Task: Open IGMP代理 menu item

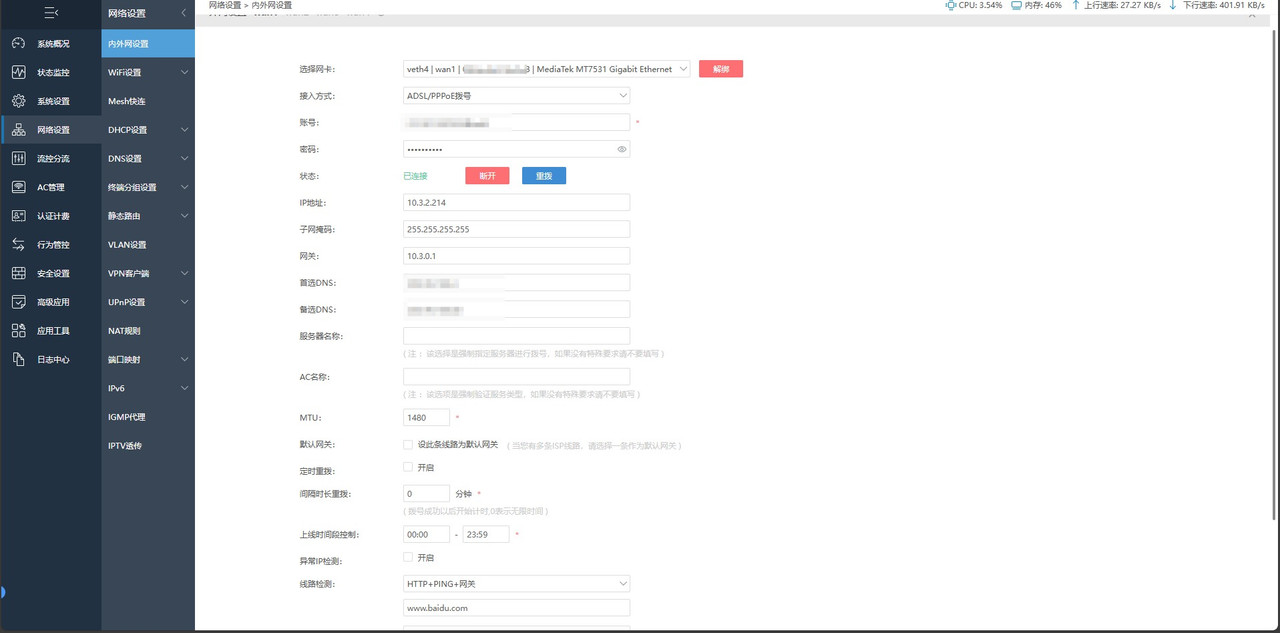Action: coord(148,417)
